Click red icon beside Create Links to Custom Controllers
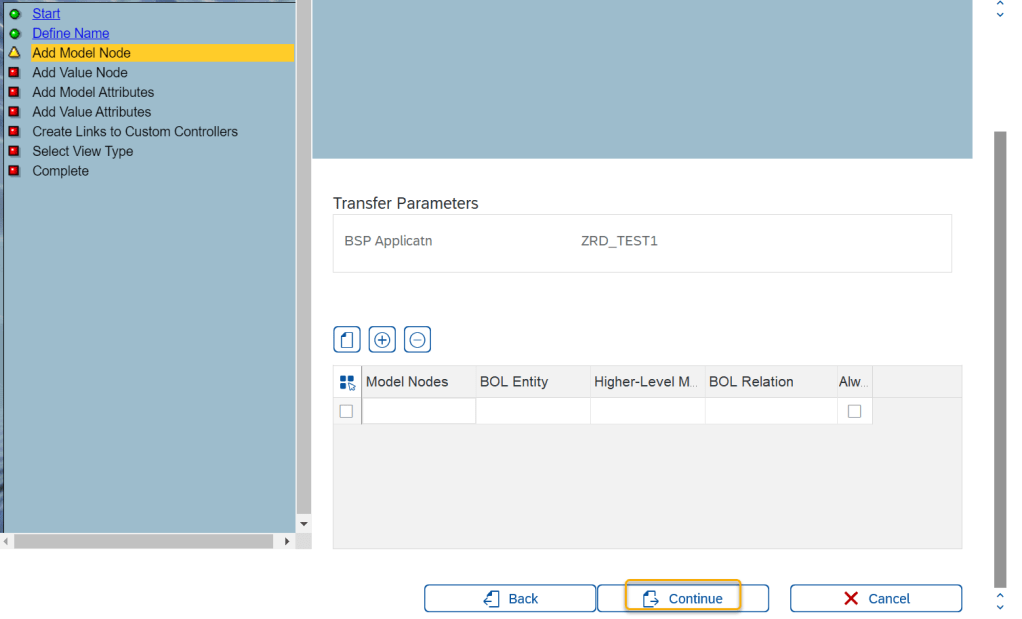Screen dimensions: 1022x619 click(x=14, y=131)
